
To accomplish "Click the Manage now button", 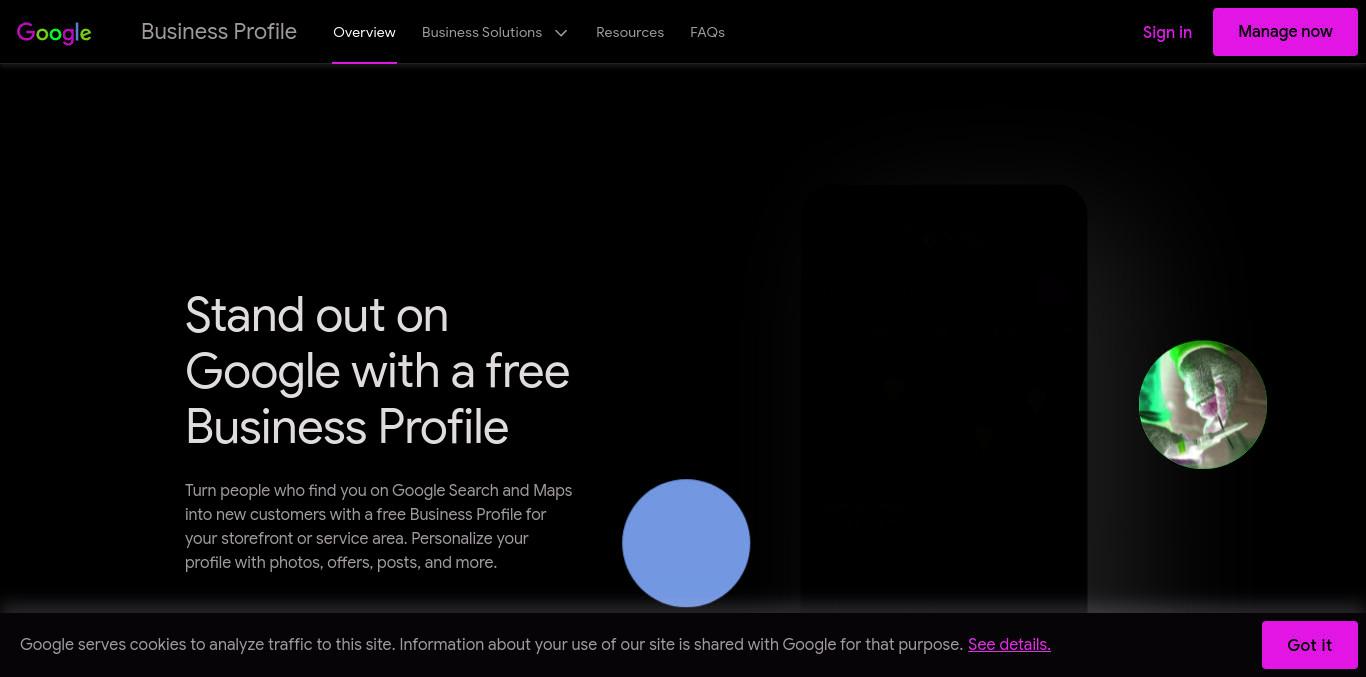I will point(1285,32).
